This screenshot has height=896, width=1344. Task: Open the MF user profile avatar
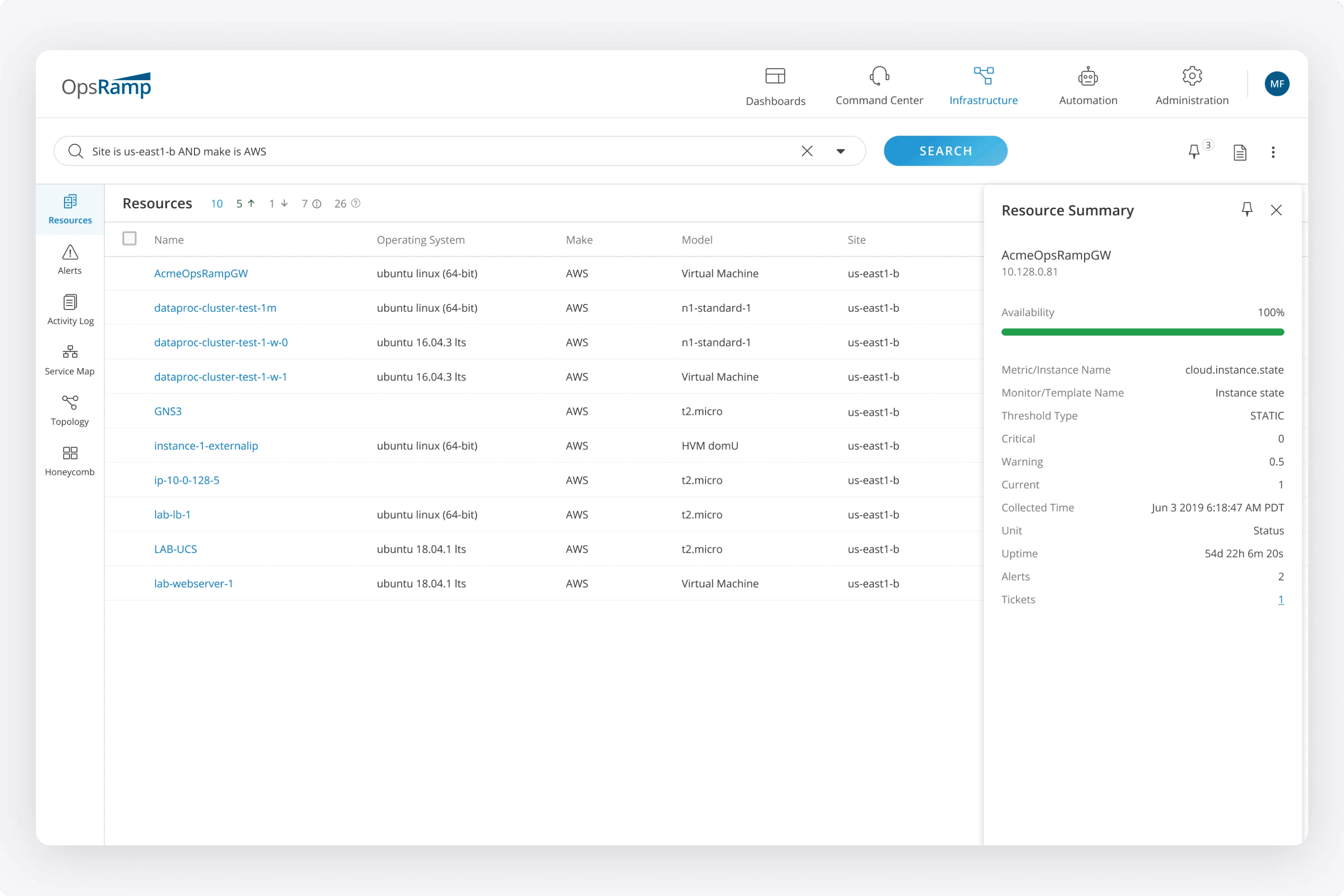click(x=1276, y=84)
